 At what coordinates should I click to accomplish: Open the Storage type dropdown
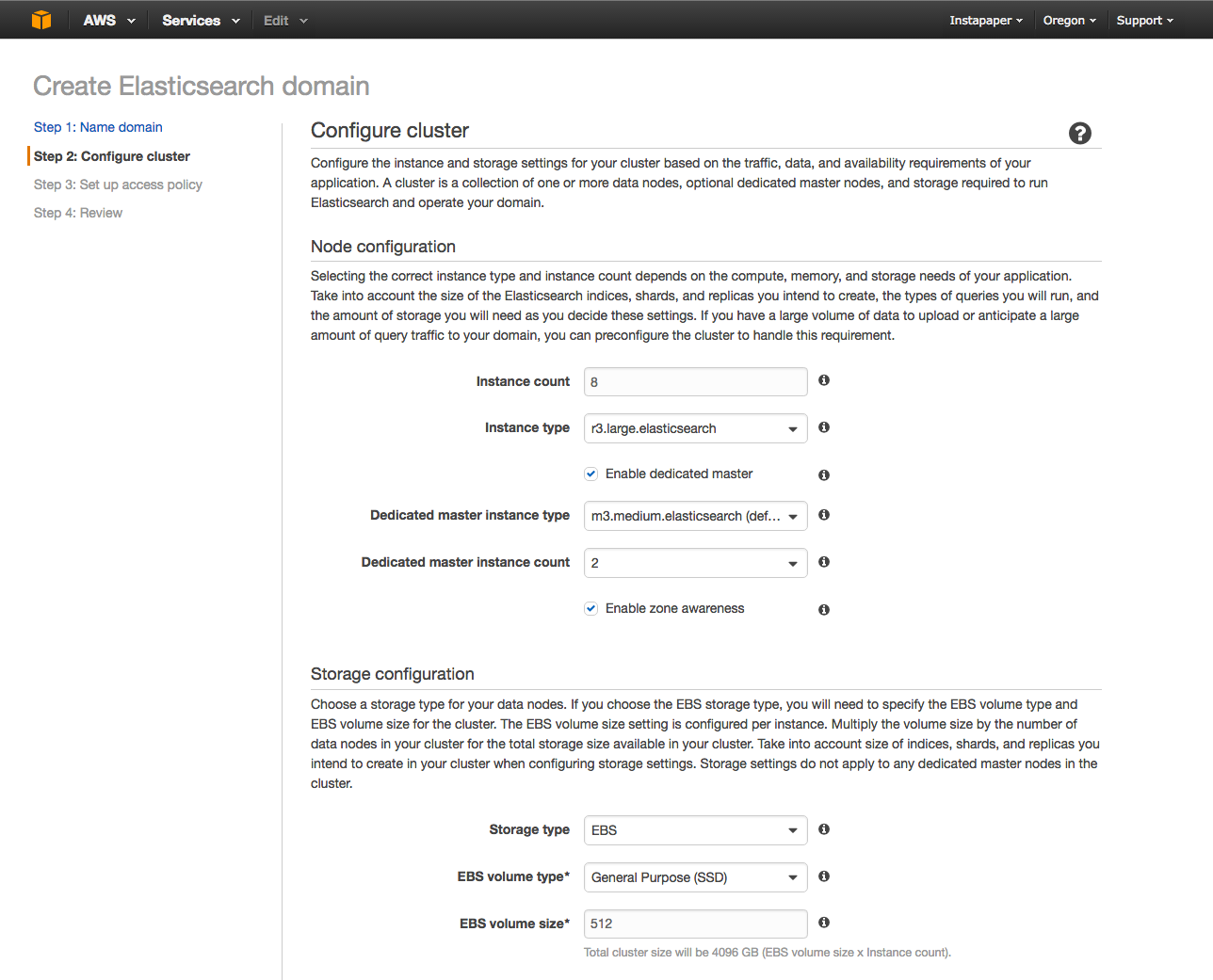696,830
